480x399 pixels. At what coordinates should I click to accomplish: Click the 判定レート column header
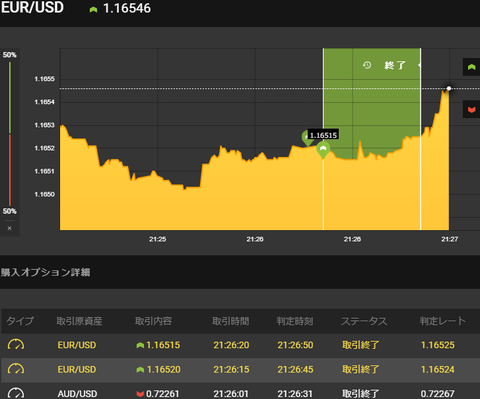pos(443,321)
